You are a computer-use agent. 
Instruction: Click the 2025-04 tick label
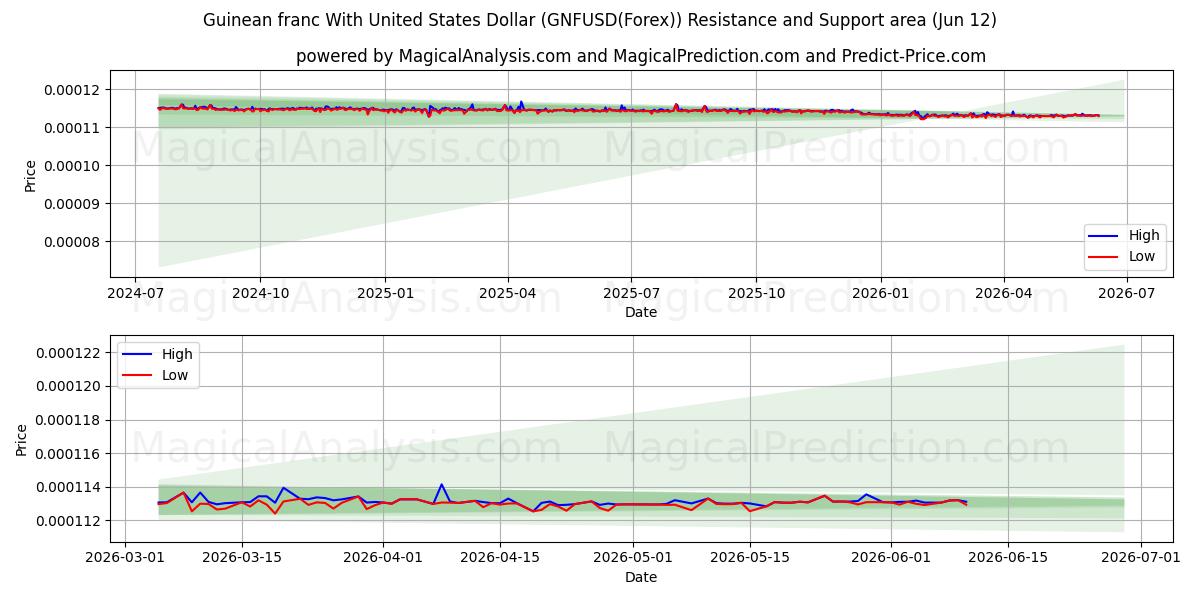[x=507, y=293]
